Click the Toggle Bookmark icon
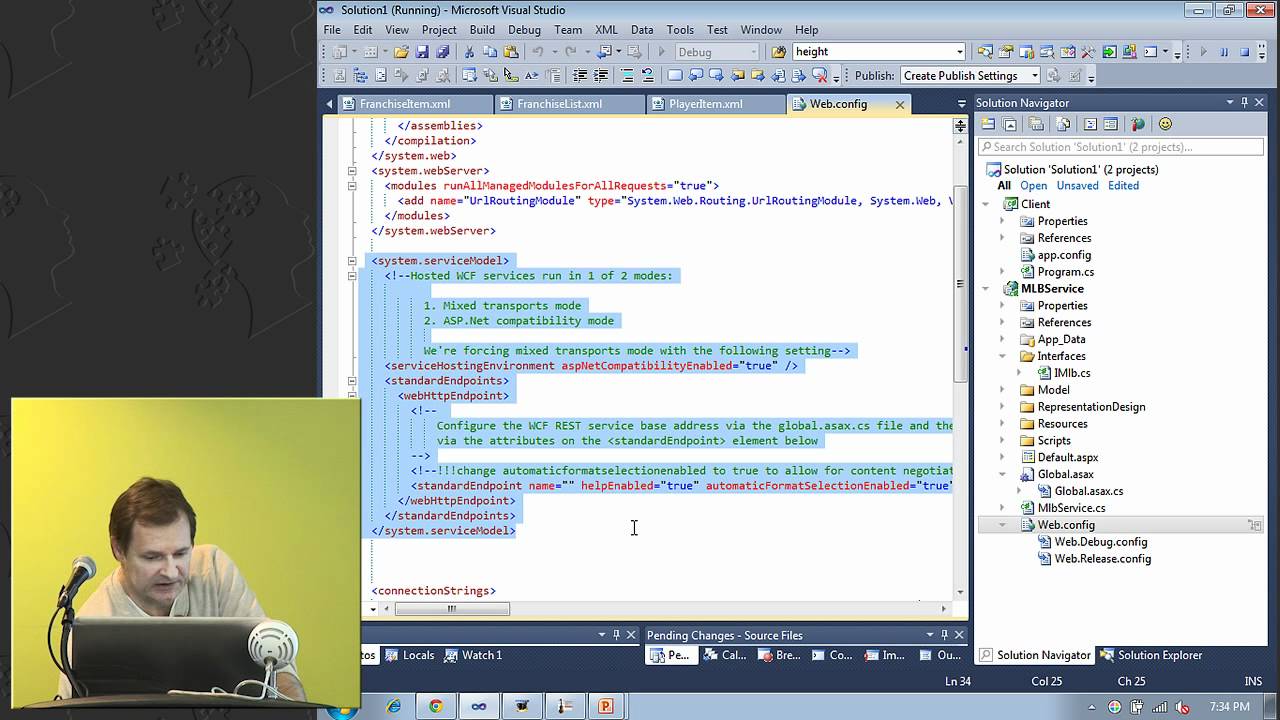The image size is (1280, 720). [675, 75]
